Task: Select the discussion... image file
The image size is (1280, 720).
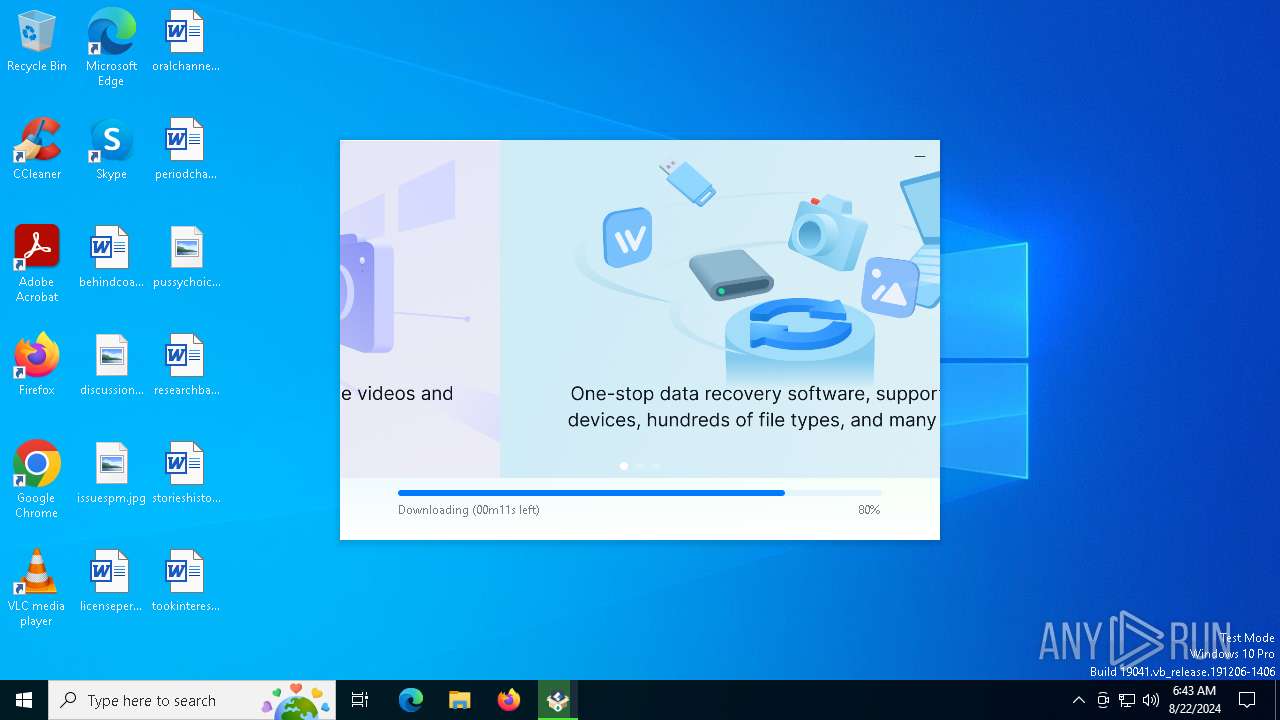Action: (x=111, y=366)
